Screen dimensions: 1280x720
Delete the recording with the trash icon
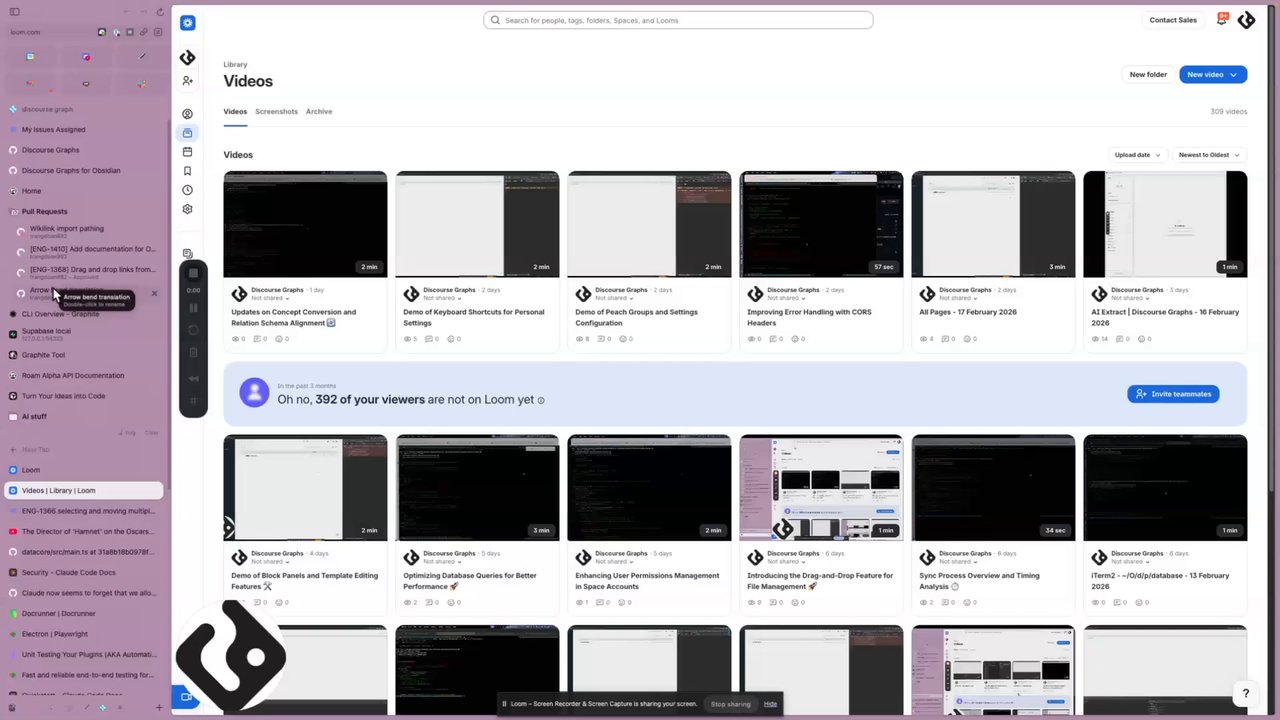(193, 352)
